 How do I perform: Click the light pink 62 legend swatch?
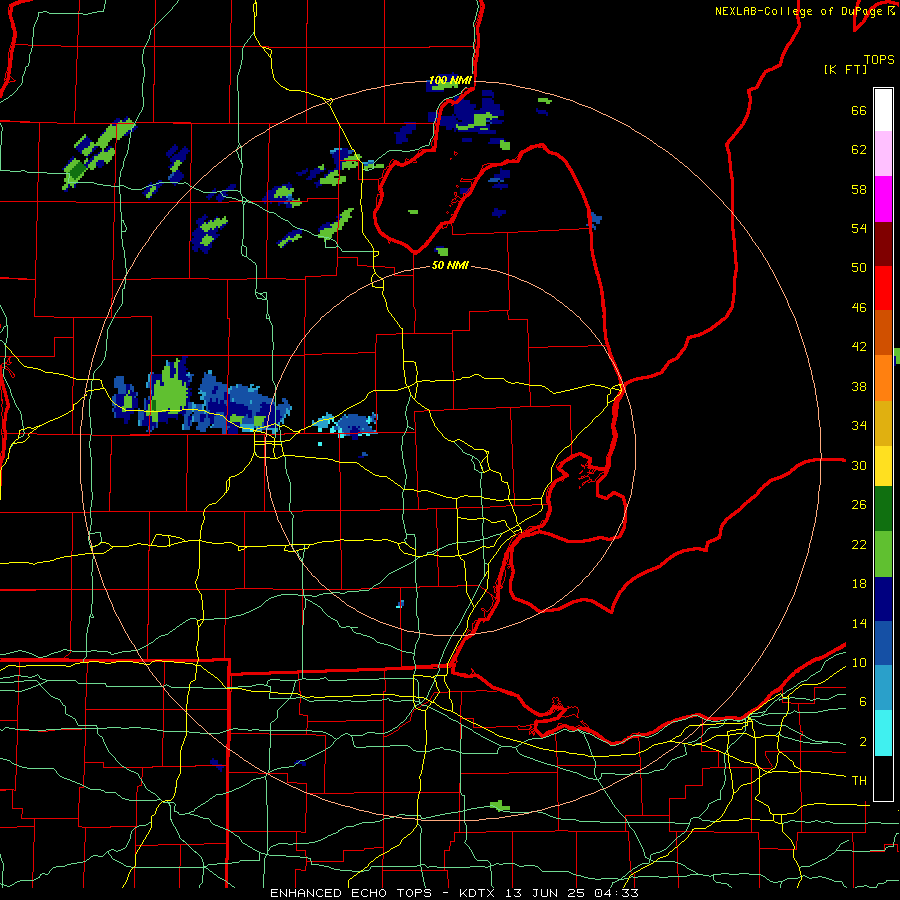coord(883,153)
